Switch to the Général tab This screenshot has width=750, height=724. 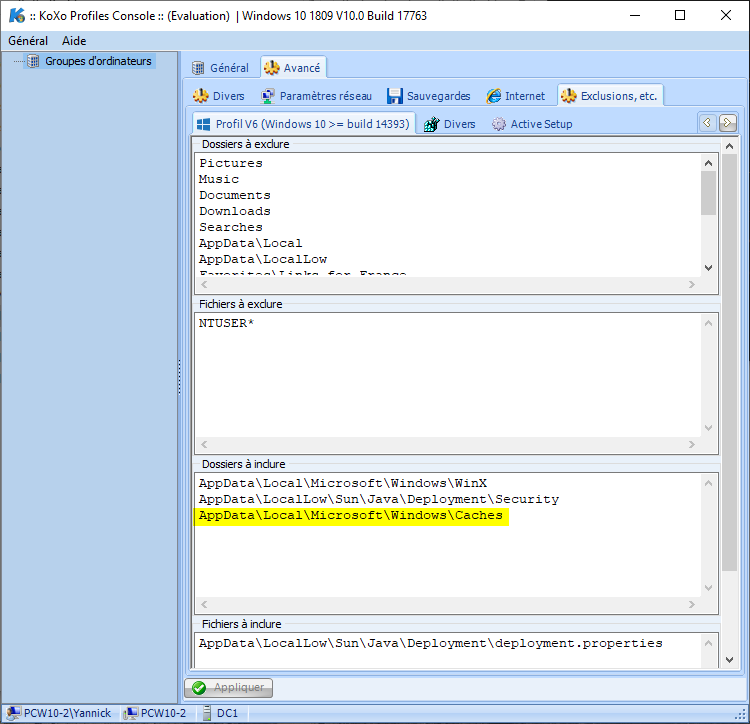[x=221, y=68]
